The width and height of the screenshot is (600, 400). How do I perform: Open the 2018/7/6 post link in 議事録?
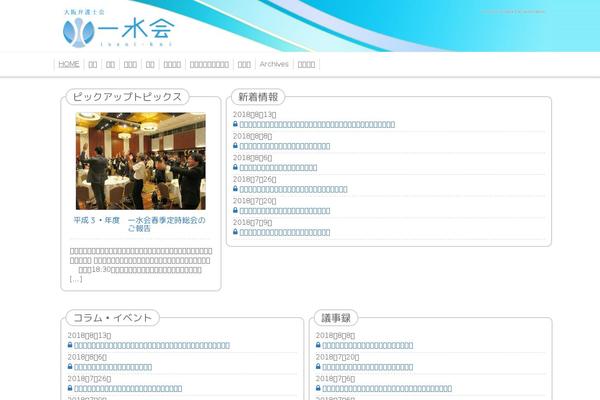387,389
